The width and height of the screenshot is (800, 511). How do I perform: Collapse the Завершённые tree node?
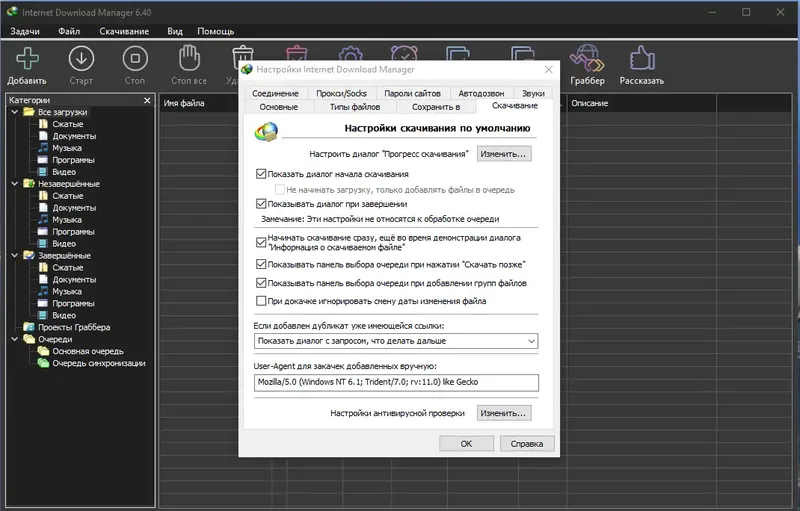coord(14,256)
